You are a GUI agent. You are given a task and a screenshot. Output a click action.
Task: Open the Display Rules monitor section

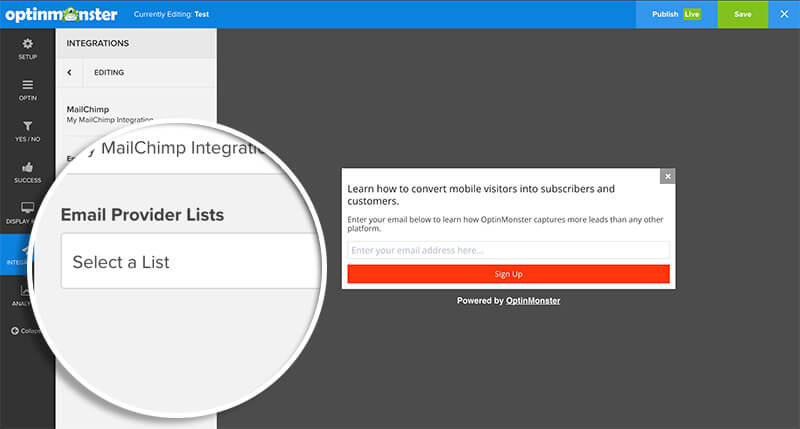(x=20, y=213)
